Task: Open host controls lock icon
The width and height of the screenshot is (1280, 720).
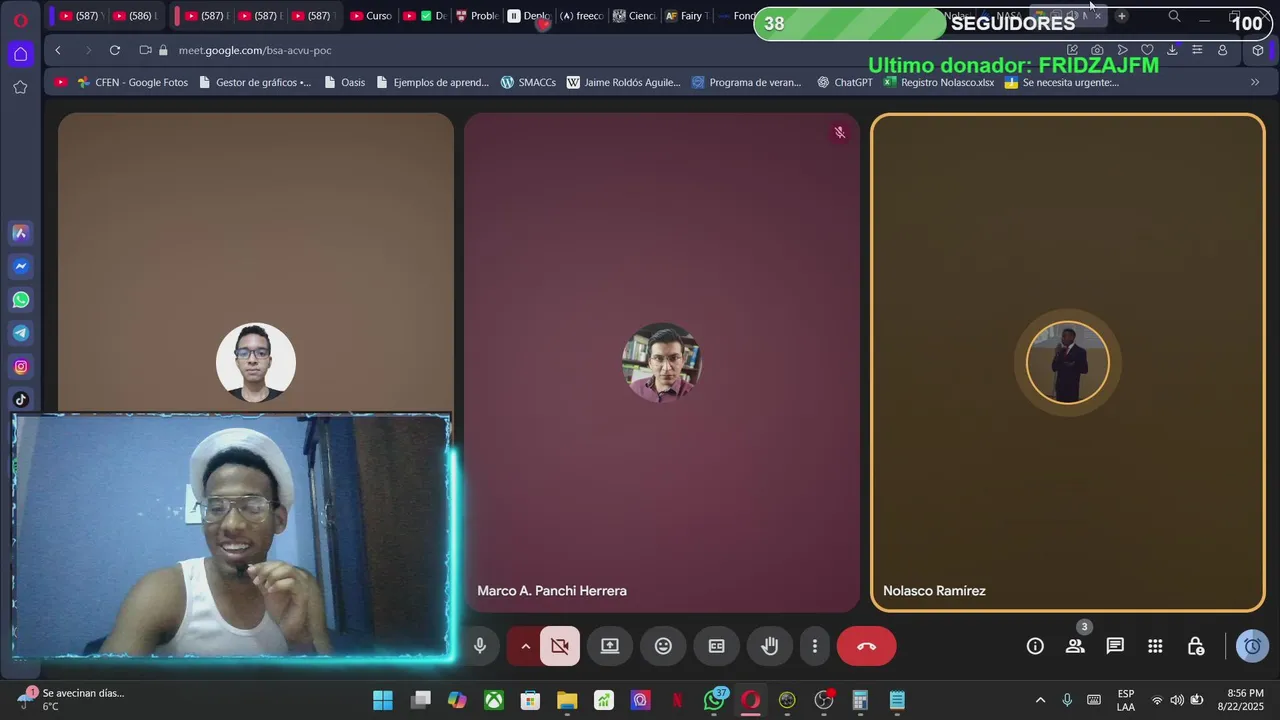Action: [1196, 646]
